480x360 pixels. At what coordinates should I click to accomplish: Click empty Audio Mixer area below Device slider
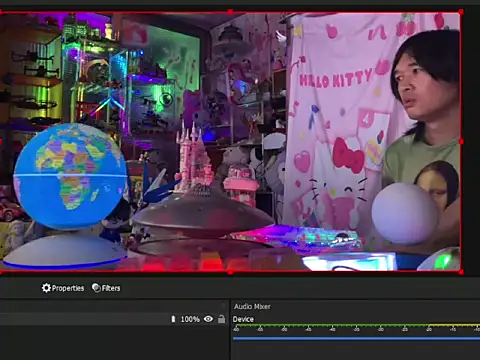pos(356,351)
